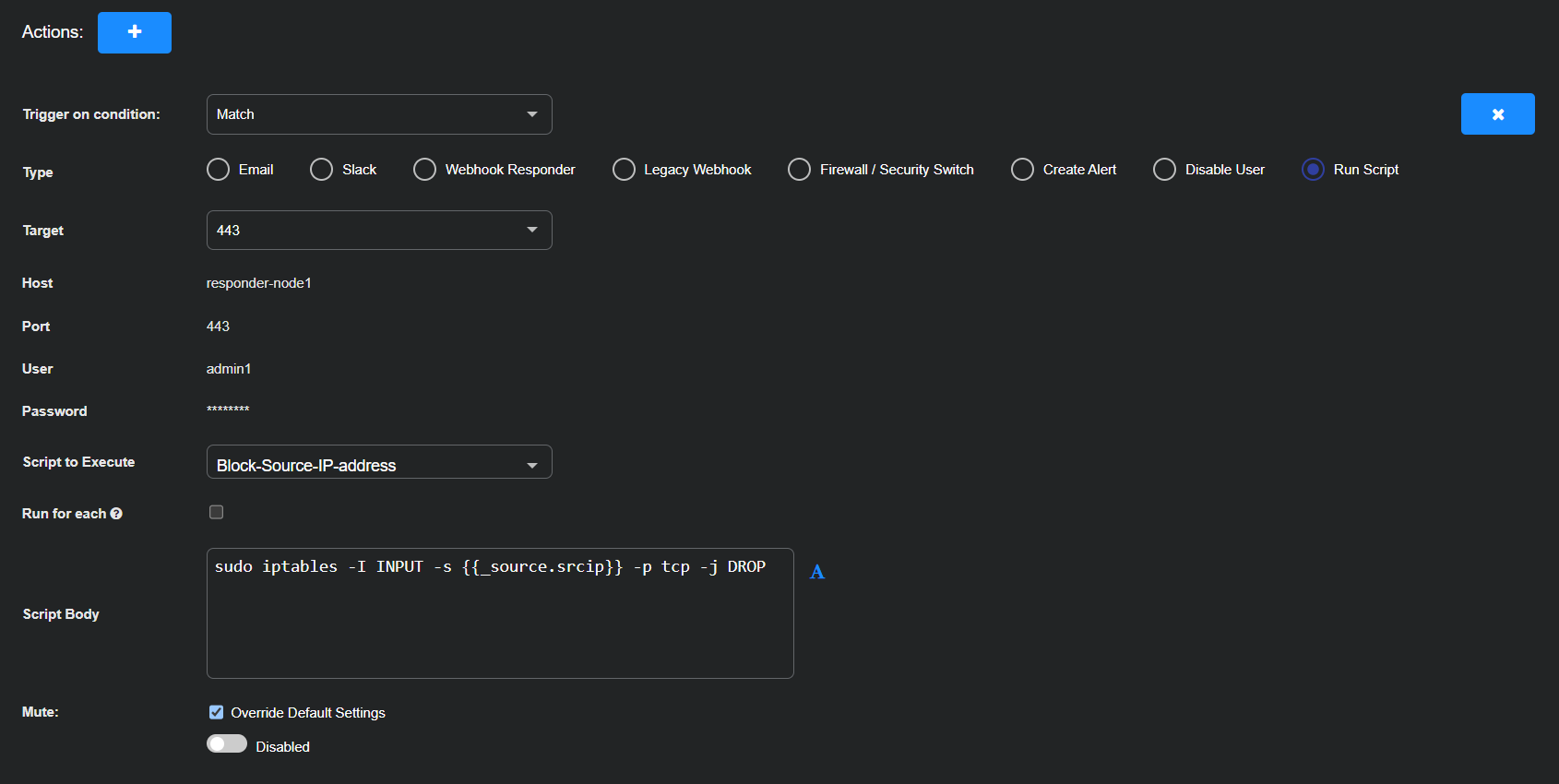Pick the Create Alert radio button
The height and width of the screenshot is (784, 1559).
click(1023, 170)
